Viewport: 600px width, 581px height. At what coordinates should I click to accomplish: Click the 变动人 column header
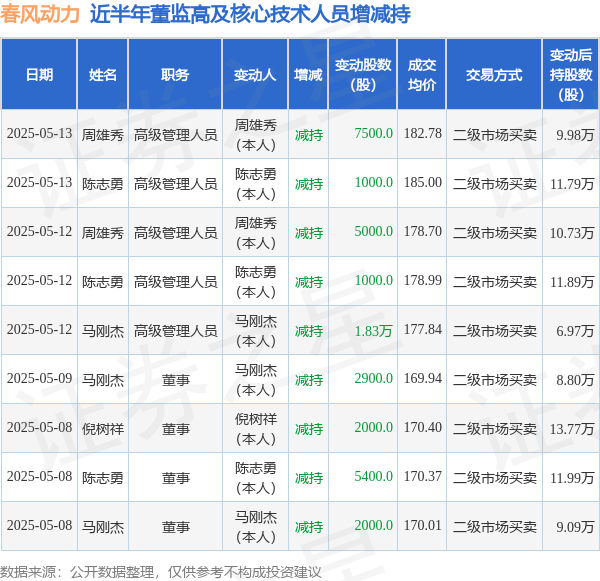tap(255, 75)
